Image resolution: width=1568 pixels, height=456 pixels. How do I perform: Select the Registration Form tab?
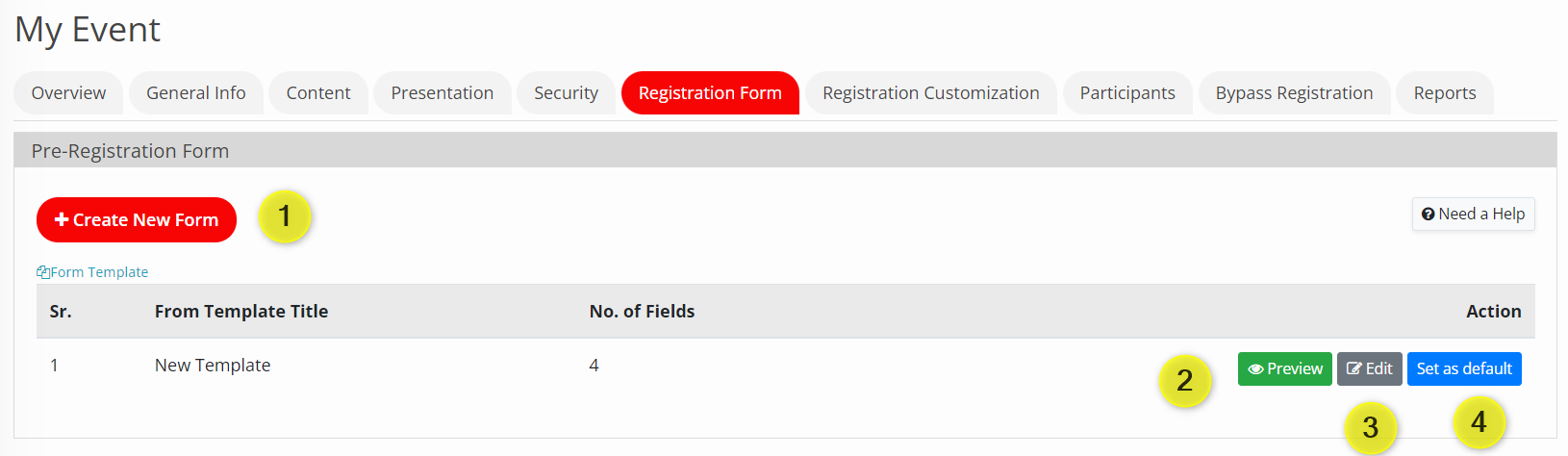710,93
